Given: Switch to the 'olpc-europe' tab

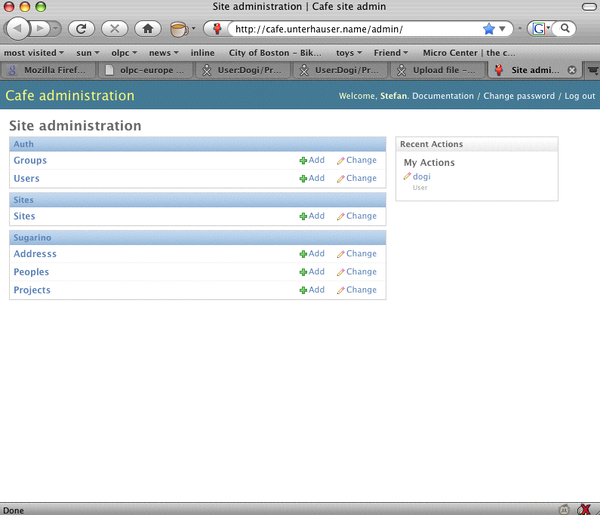Looking at the screenshot, I should pyautogui.click(x=150, y=70).
